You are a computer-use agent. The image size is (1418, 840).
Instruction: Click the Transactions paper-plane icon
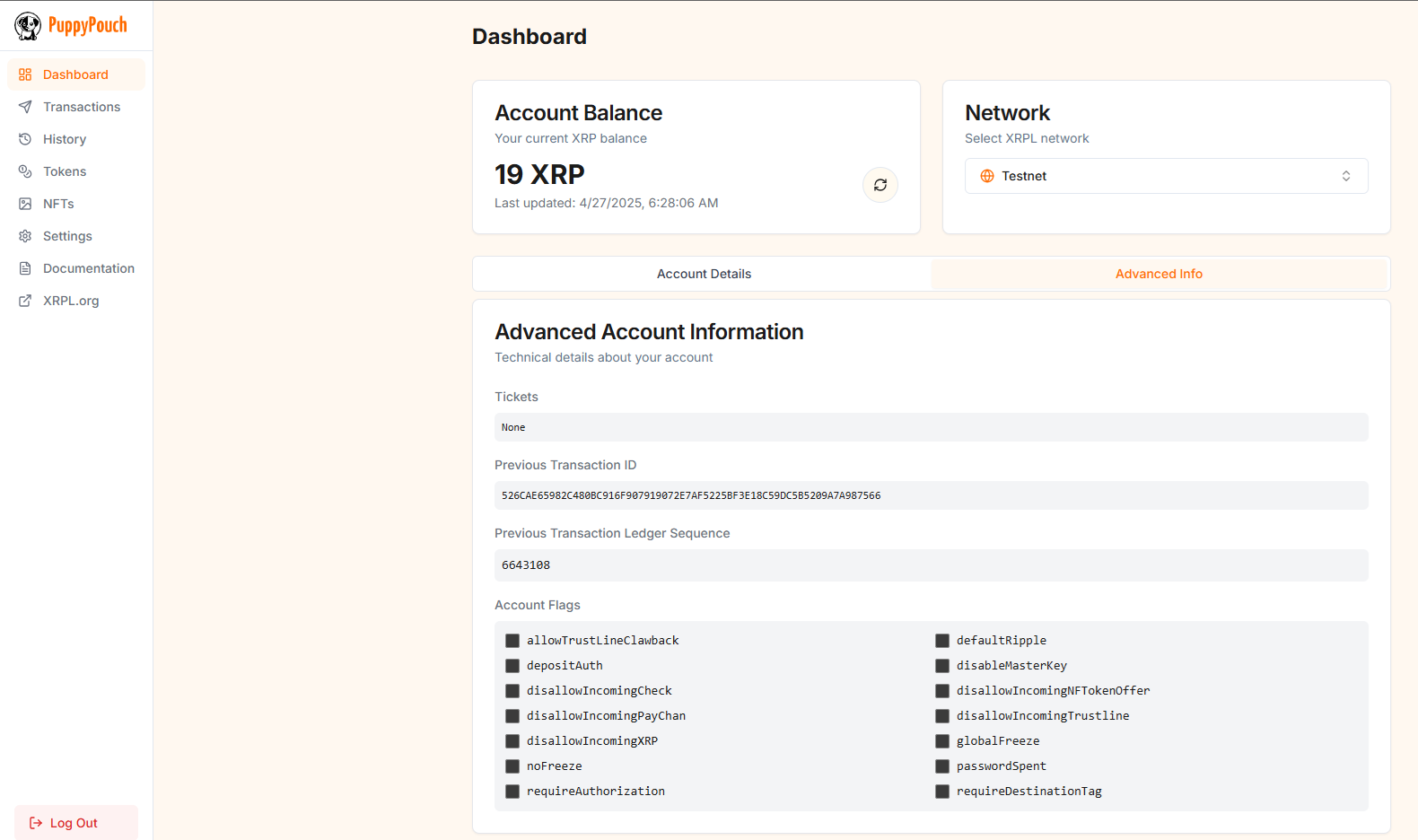(x=25, y=107)
